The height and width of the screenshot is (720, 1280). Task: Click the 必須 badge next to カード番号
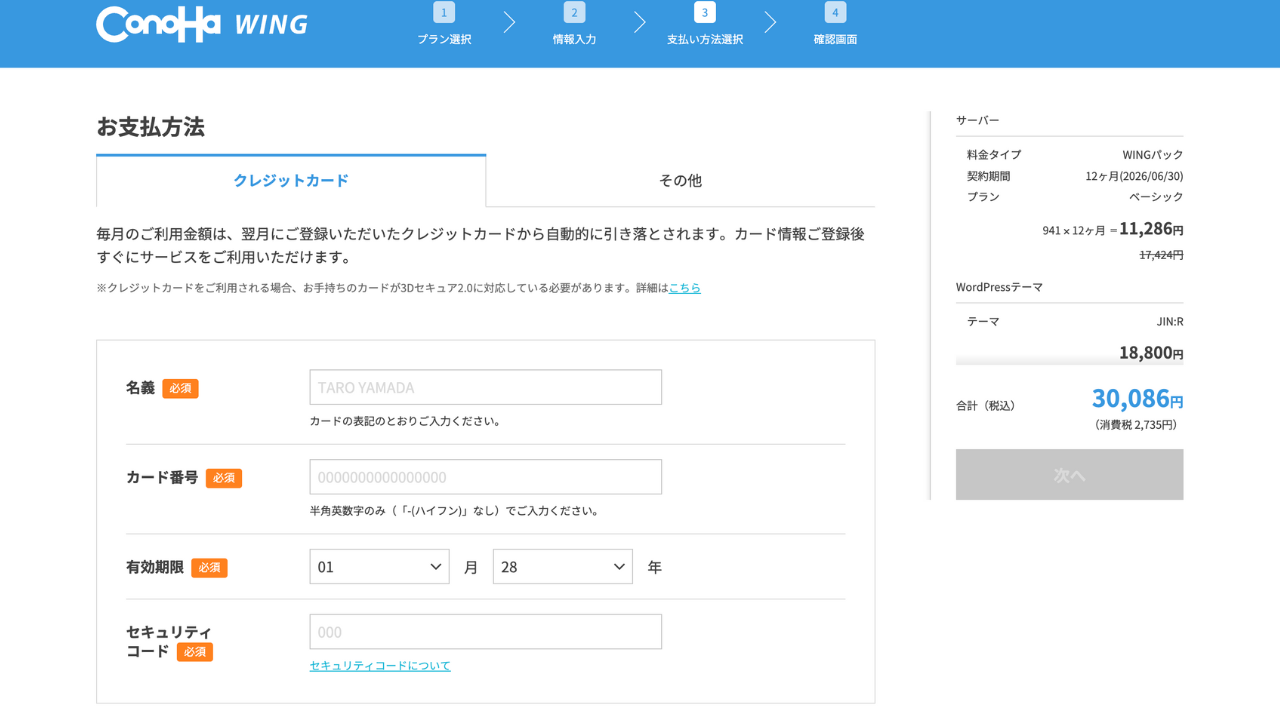(224, 479)
